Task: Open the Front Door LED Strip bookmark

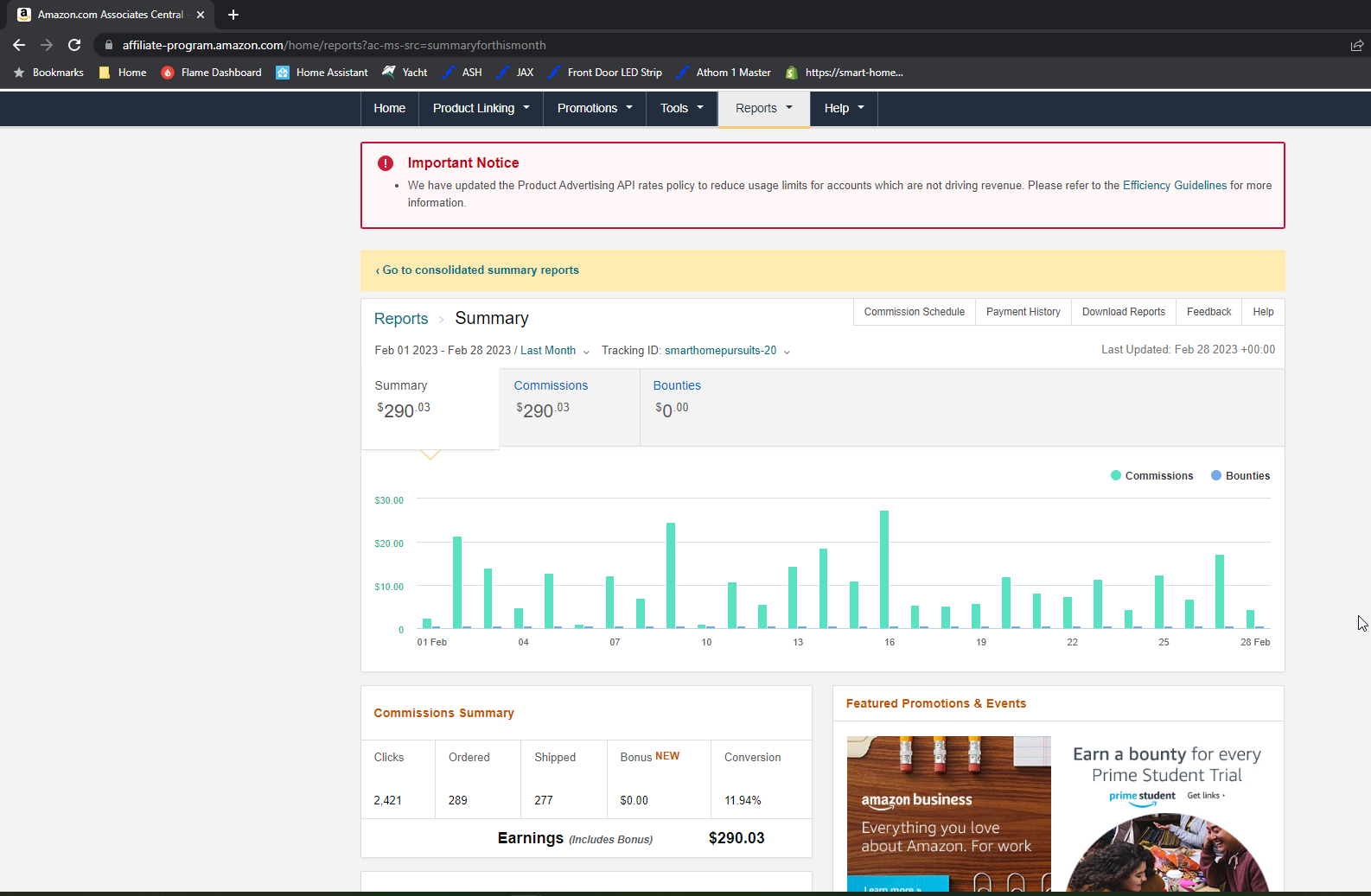Action: pyautogui.click(x=605, y=73)
